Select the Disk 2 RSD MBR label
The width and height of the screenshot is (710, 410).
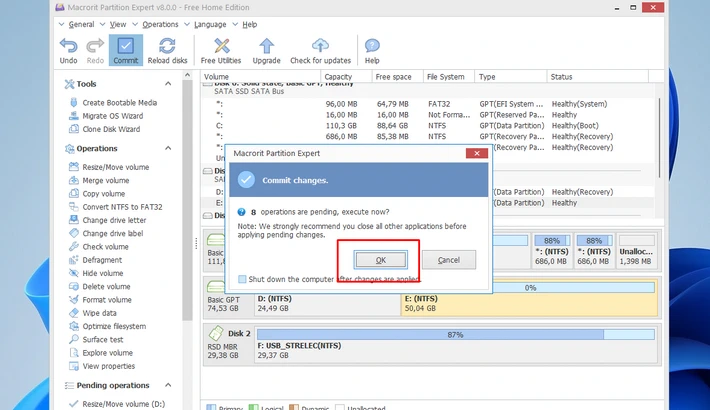pyautogui.click(x=229, y=344)
